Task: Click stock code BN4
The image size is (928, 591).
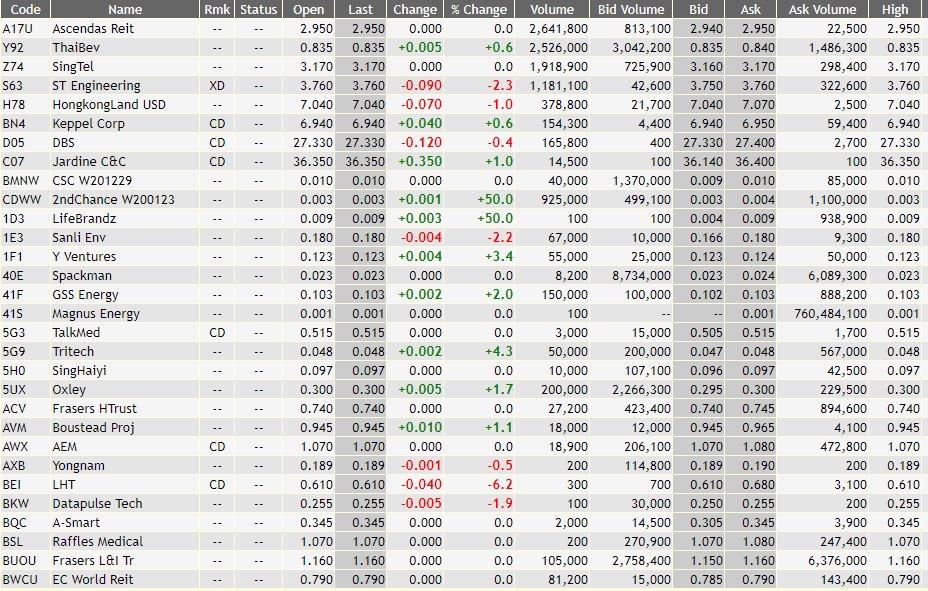Action: [x=14, y=124]
